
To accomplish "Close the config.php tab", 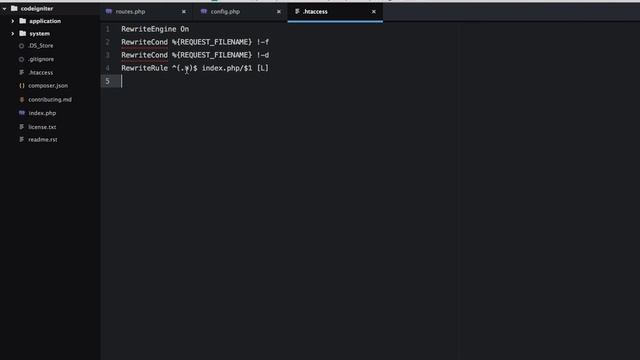I will [279, 12].
